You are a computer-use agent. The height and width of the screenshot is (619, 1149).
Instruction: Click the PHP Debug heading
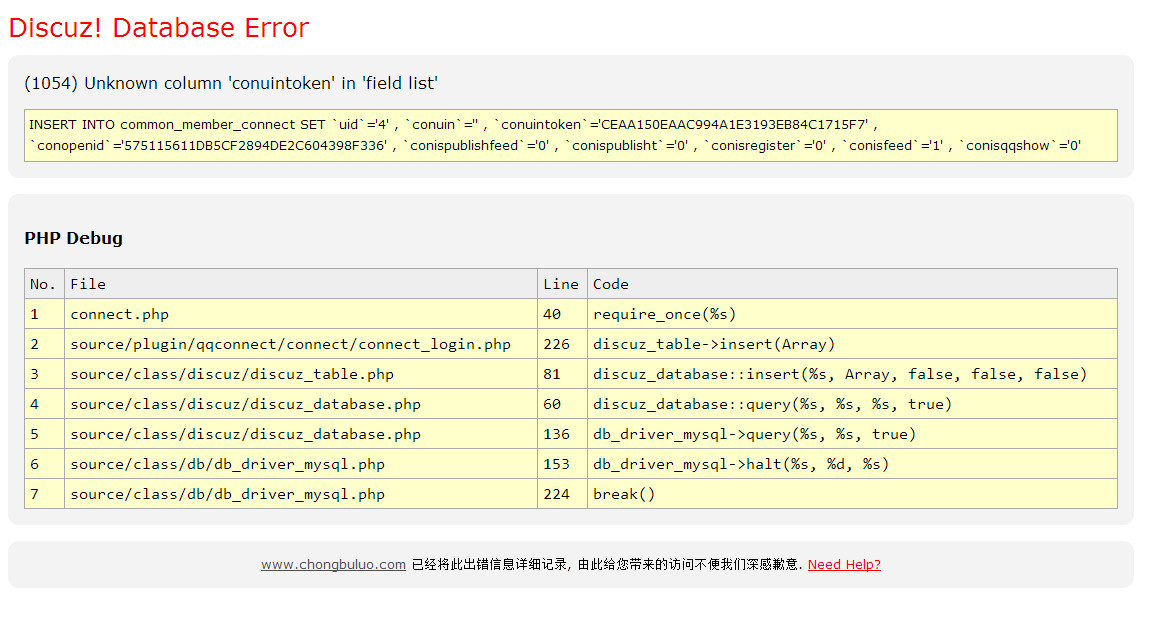[x=73, y=238]
